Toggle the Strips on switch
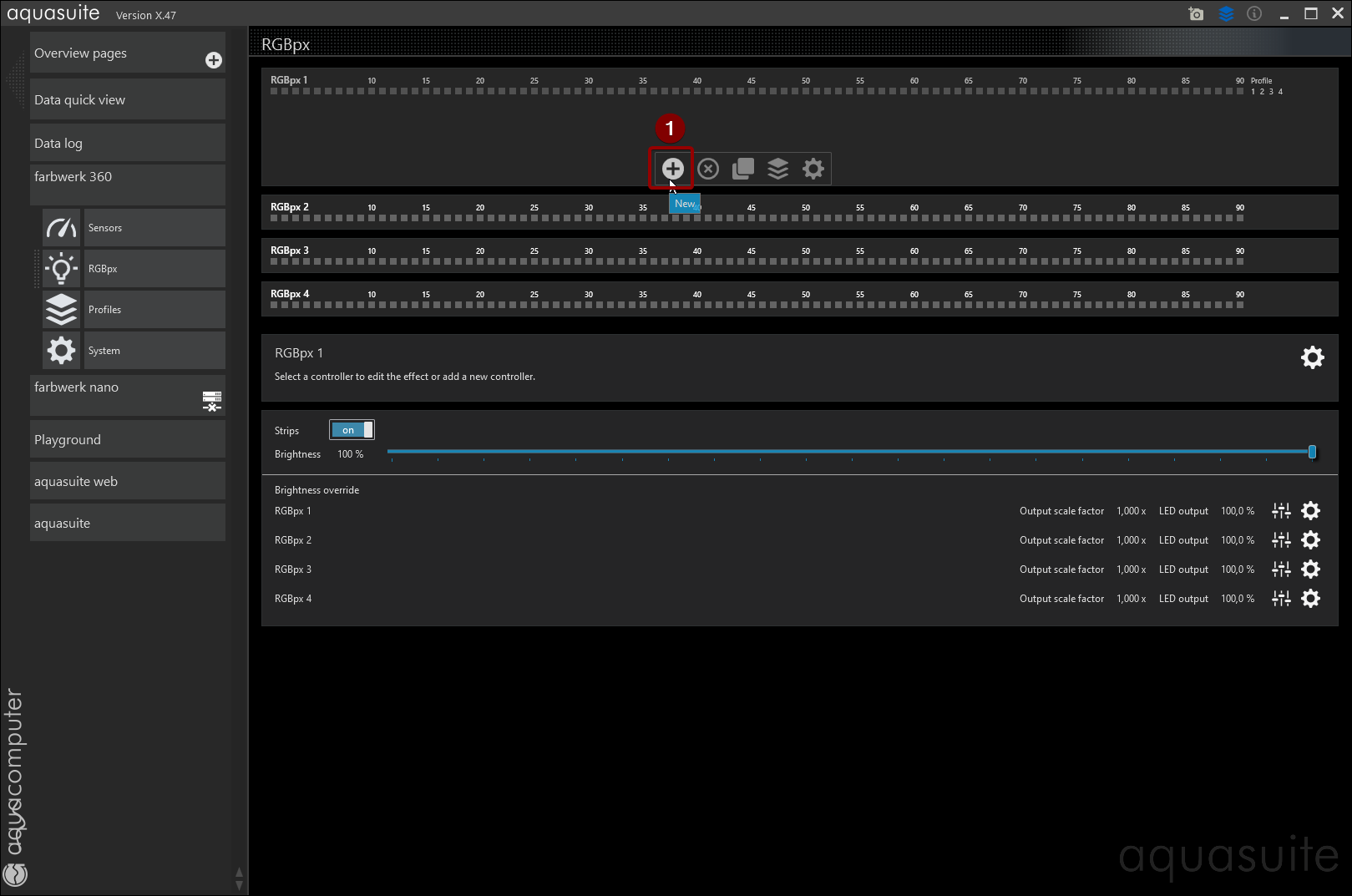 coord(352,430)
